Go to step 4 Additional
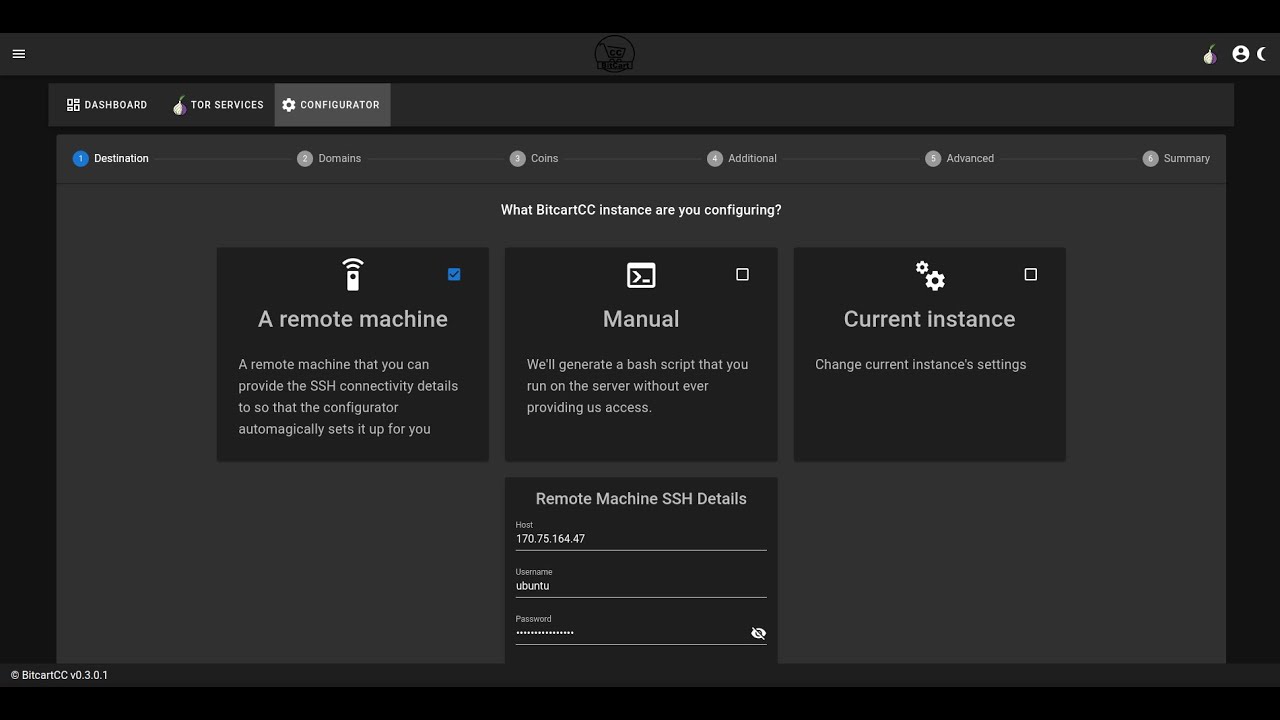Viewport: 1280px width, 720px height. (742, 158)
